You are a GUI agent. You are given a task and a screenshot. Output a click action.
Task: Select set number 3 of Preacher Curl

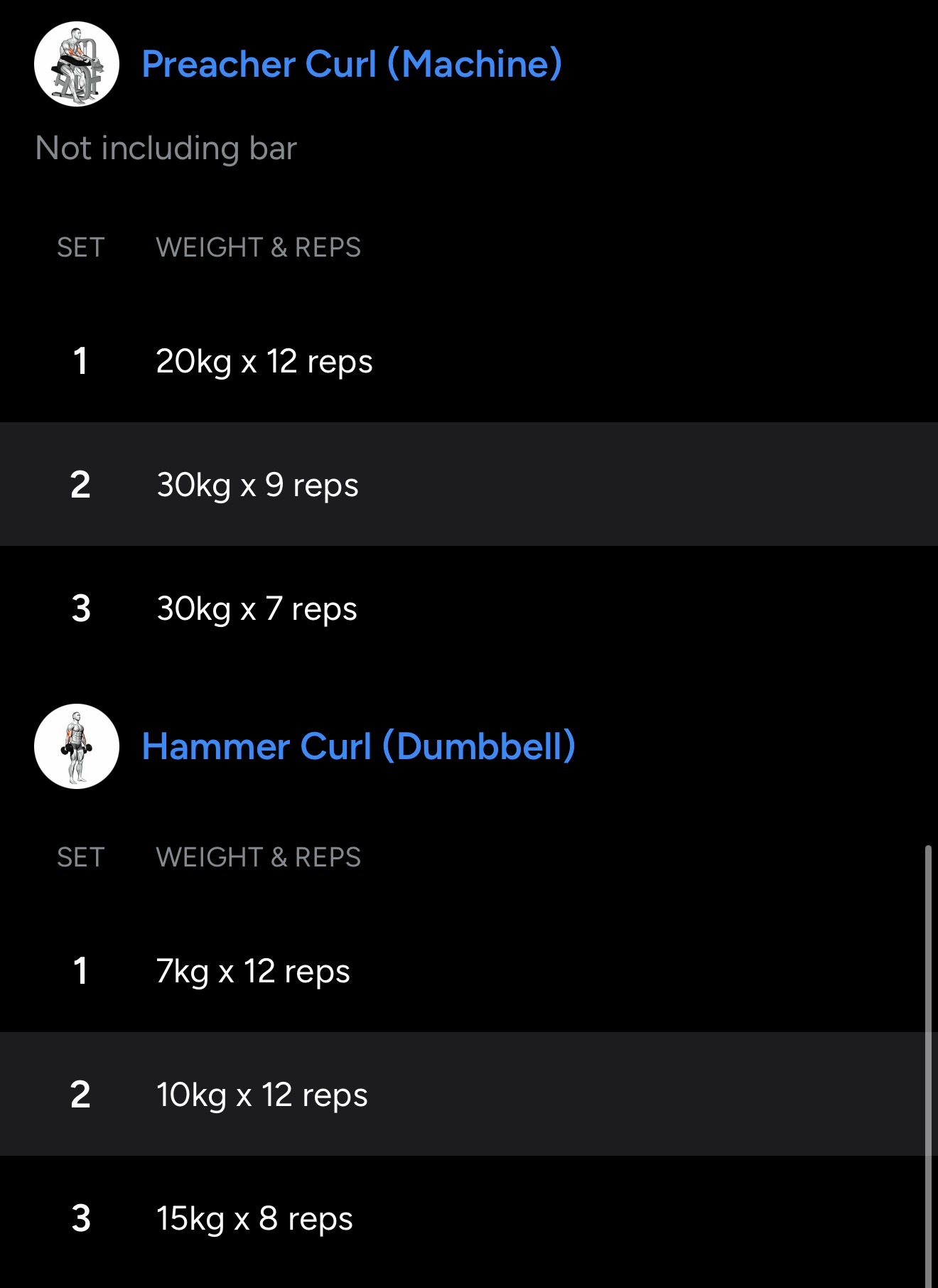click(81, 608)
